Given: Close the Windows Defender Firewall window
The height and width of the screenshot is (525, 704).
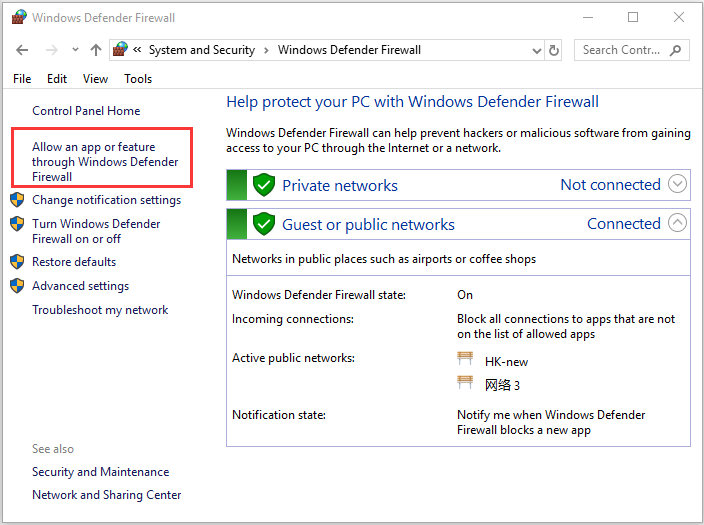Looking at the screenshot, I should [x=679, y=18].
